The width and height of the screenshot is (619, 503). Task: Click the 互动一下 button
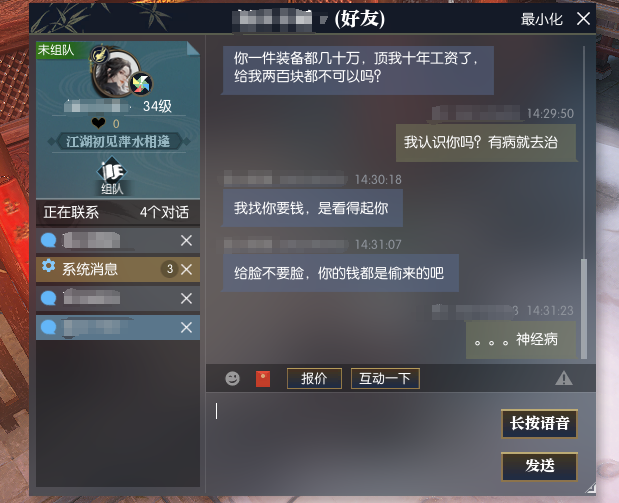[x=385, y=379]
